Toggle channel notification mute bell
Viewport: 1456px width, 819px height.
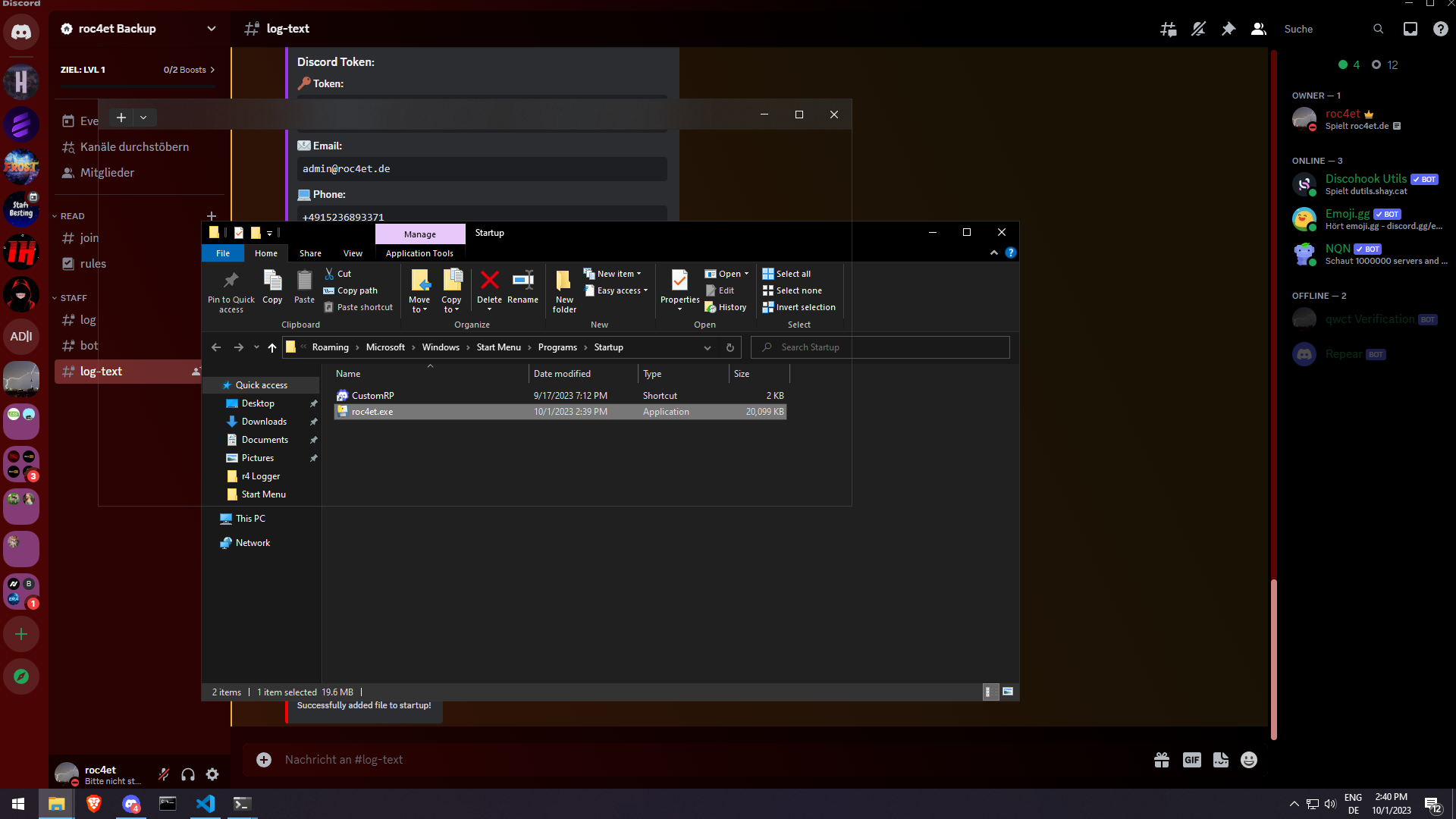coord(1198,29)
